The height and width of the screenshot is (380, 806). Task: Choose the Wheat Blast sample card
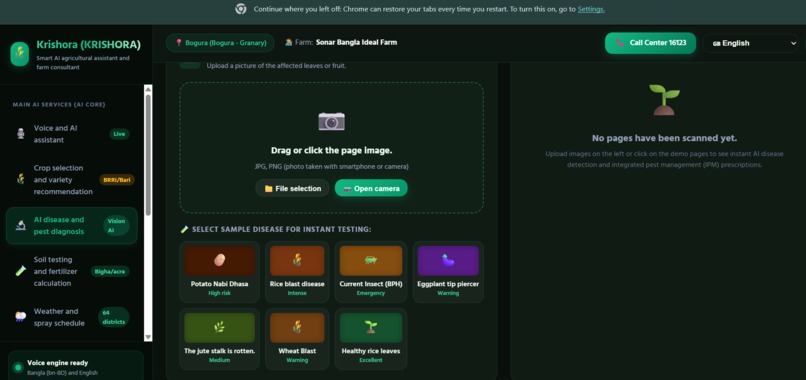[297, 339]
